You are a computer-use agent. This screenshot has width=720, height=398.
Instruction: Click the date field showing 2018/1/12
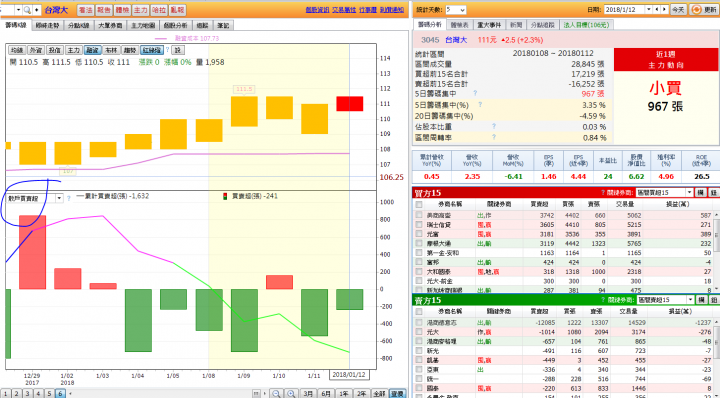624,10
